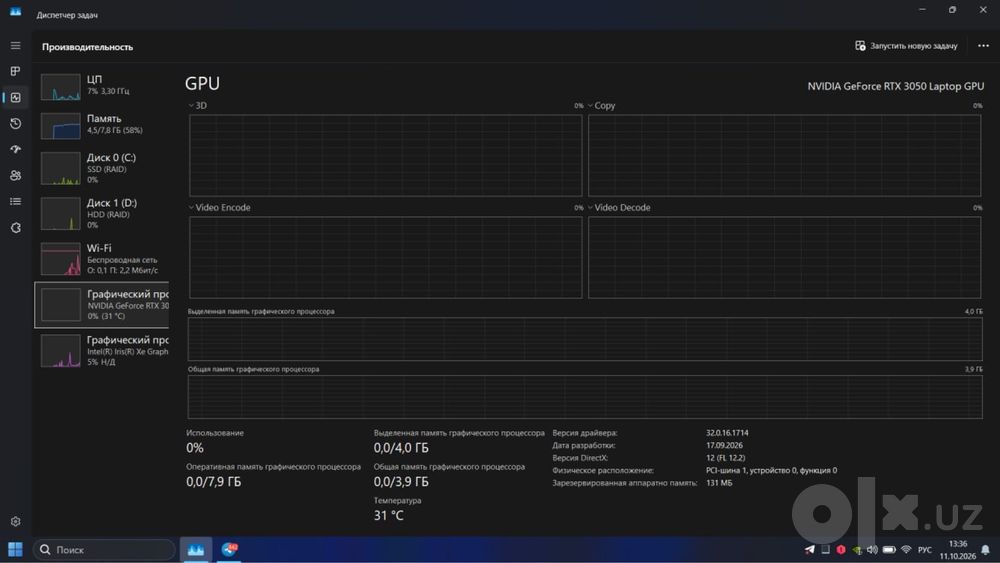Click the reserved memory value 131 МБ
This screenshot has height=563, width=1000.
pyautogui.click(x=719, y=483)
